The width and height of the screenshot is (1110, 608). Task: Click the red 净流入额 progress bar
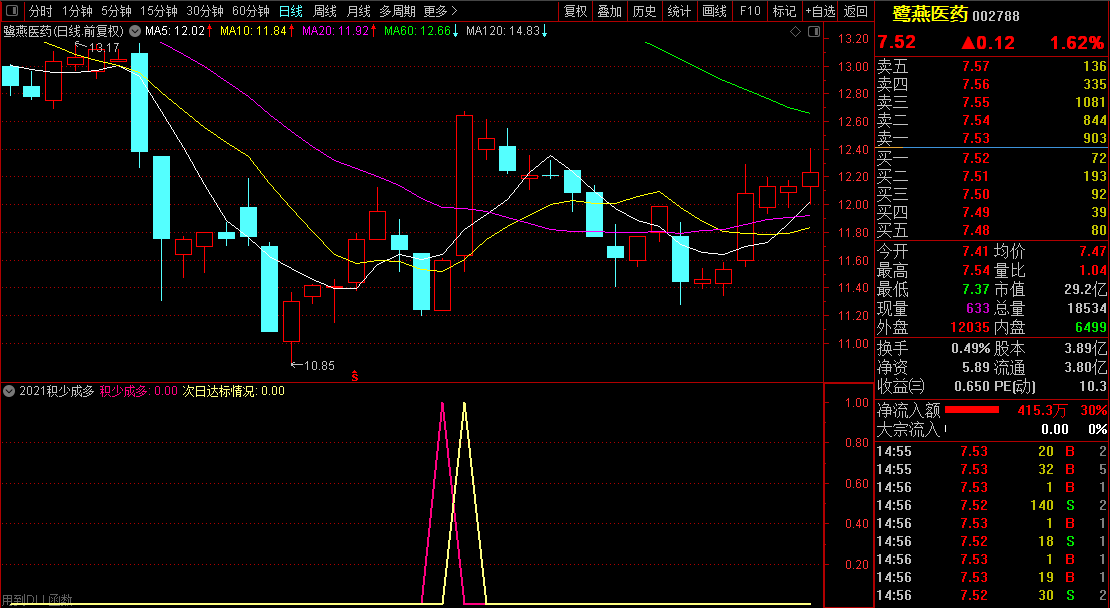(x=972, y=410)
